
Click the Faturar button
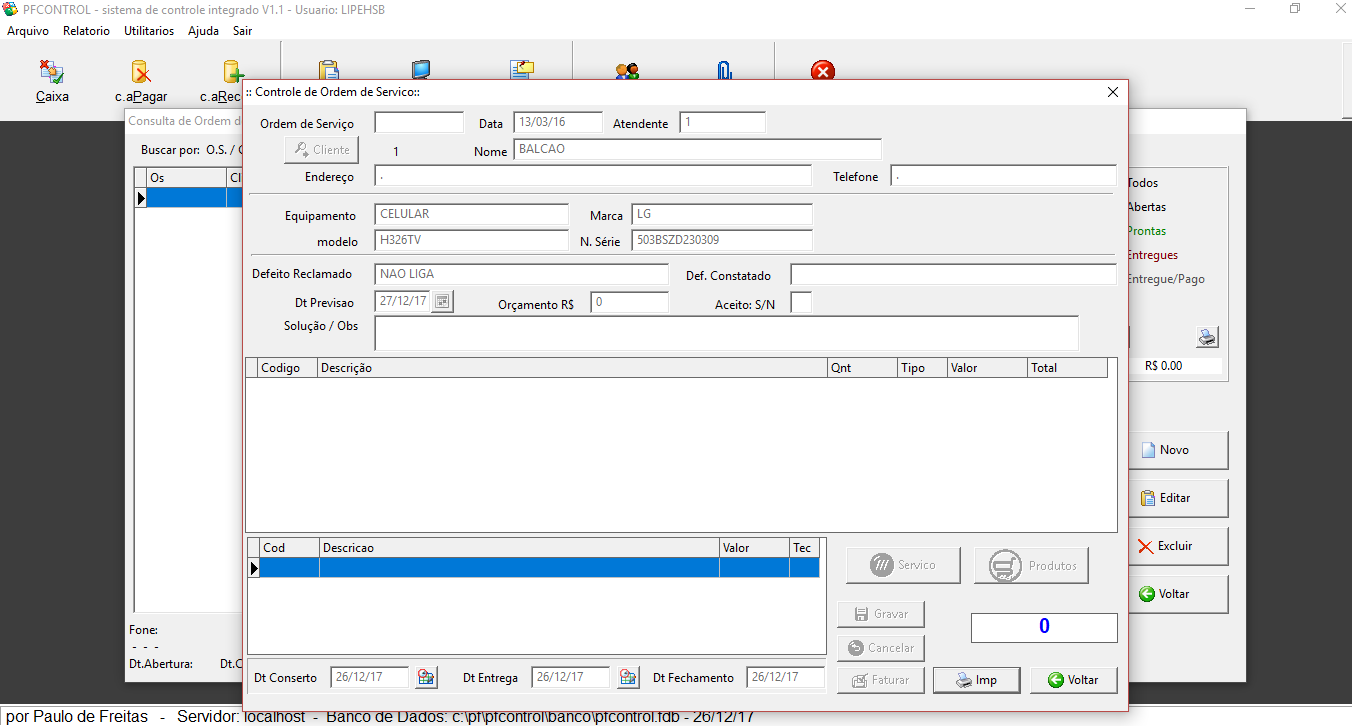(x=881, y=680)
